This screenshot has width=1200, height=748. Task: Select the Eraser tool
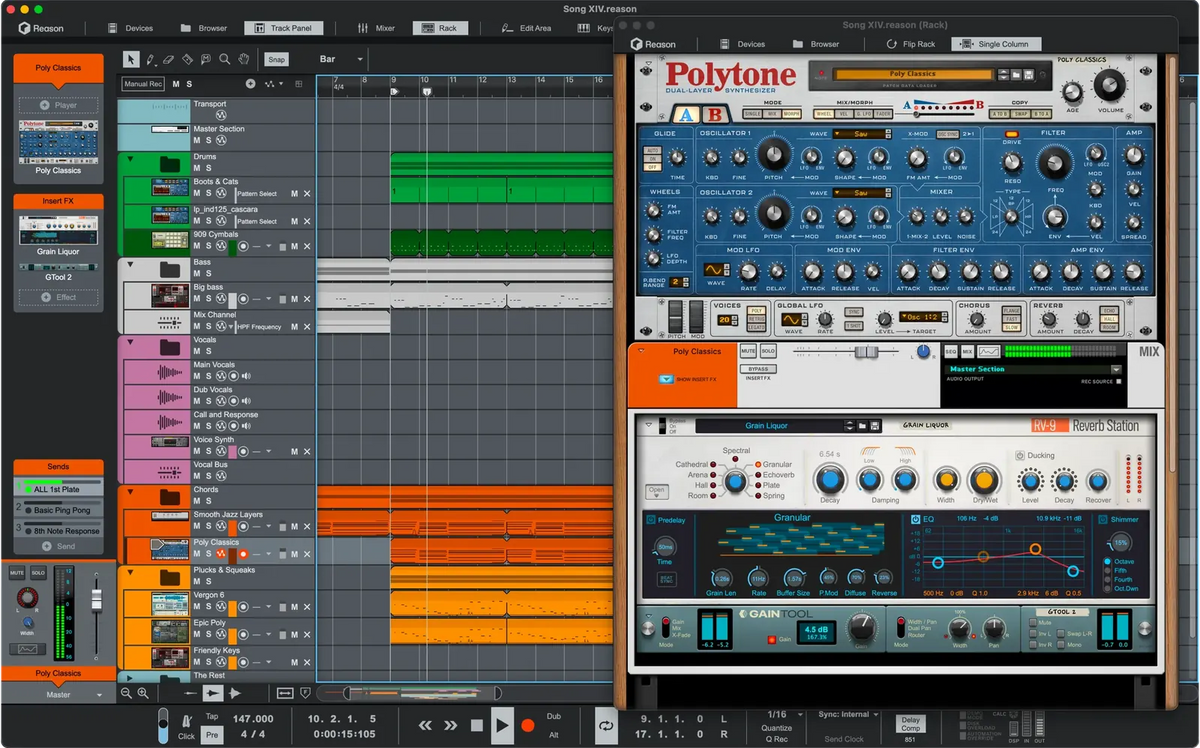point(168,60)
